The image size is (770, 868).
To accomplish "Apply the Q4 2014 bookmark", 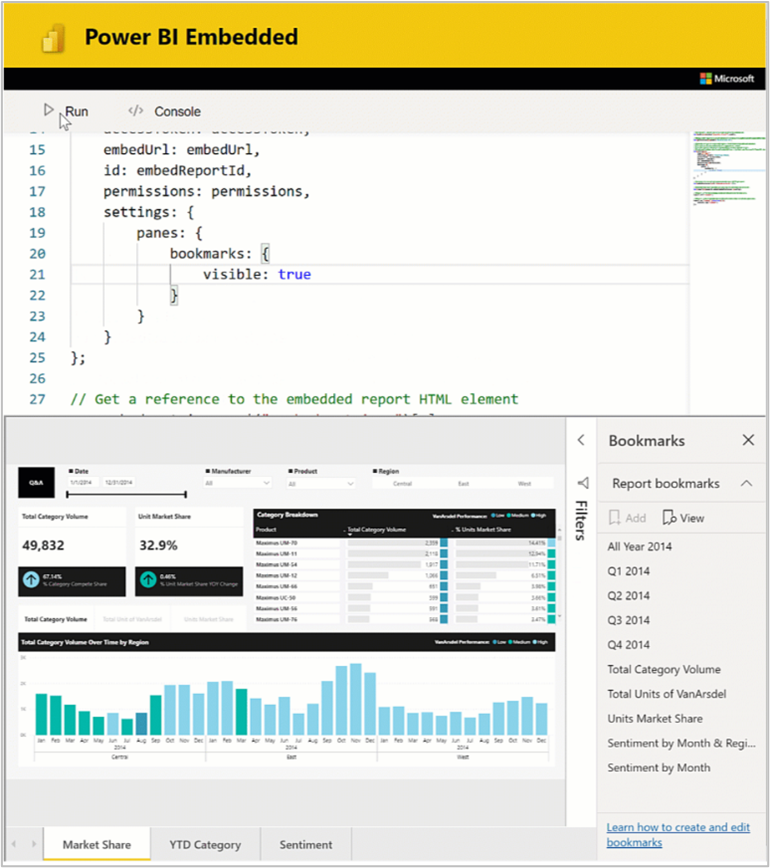I will click(x=628, y=644).
